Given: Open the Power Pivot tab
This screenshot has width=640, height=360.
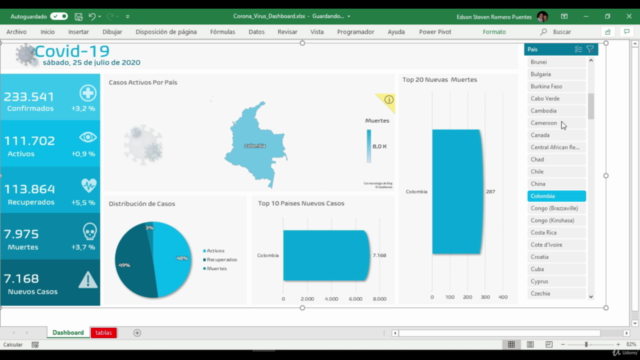Looking at the screenshot, I should (435, 32).
